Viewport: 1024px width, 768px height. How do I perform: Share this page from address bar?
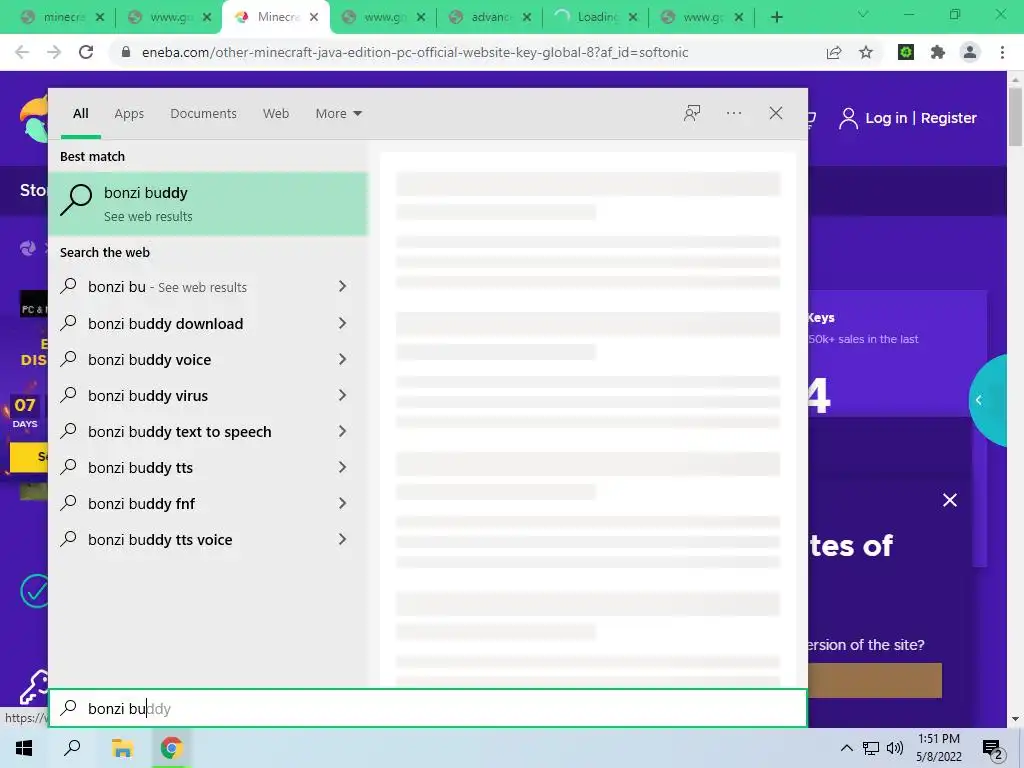pos(834,52)
